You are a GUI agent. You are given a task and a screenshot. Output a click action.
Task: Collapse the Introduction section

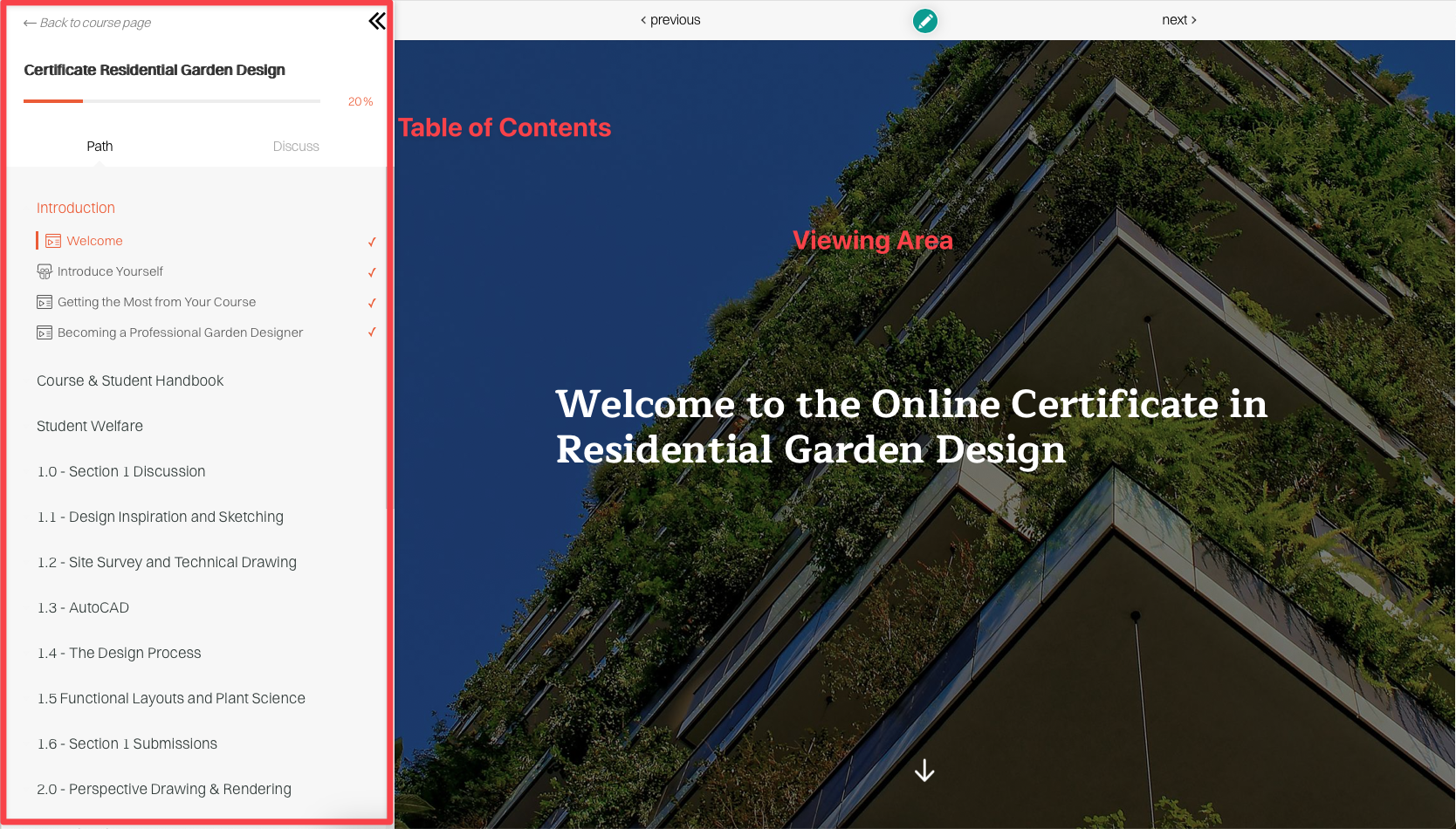(x=76, y=208)
